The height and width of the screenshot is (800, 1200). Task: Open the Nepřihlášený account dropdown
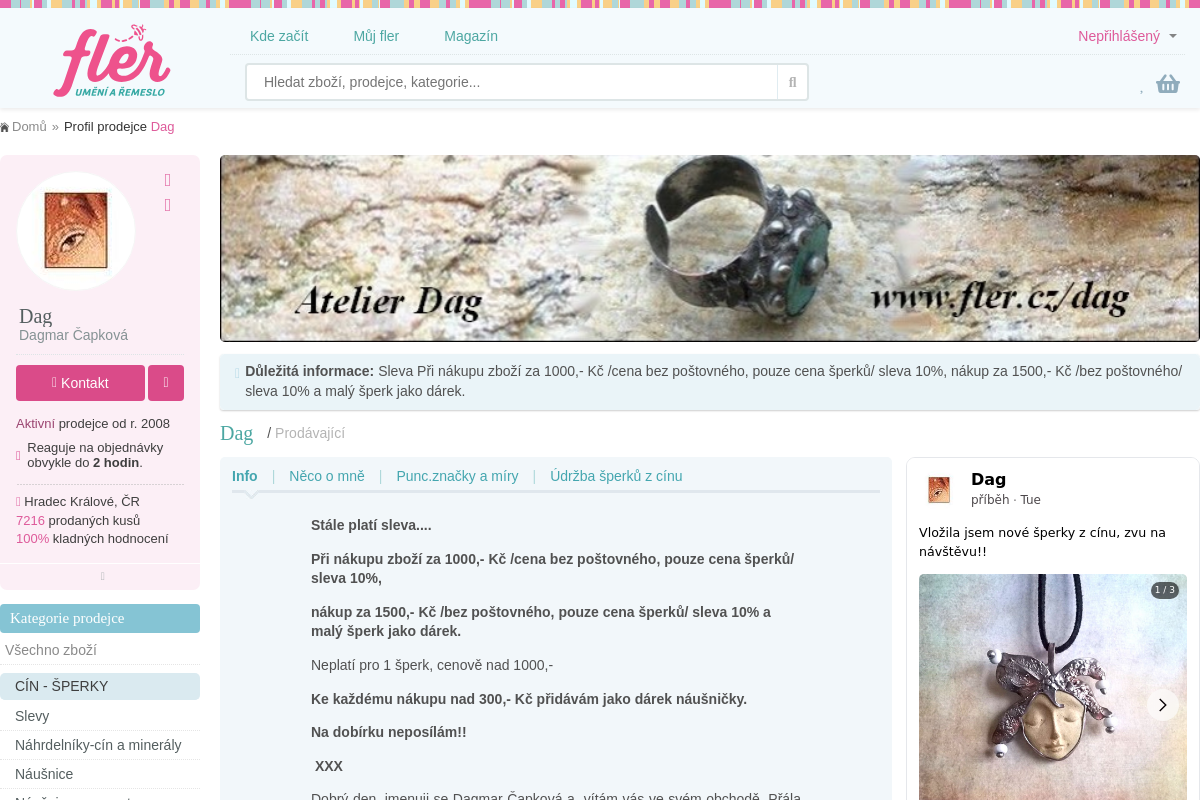point(1127,36)
